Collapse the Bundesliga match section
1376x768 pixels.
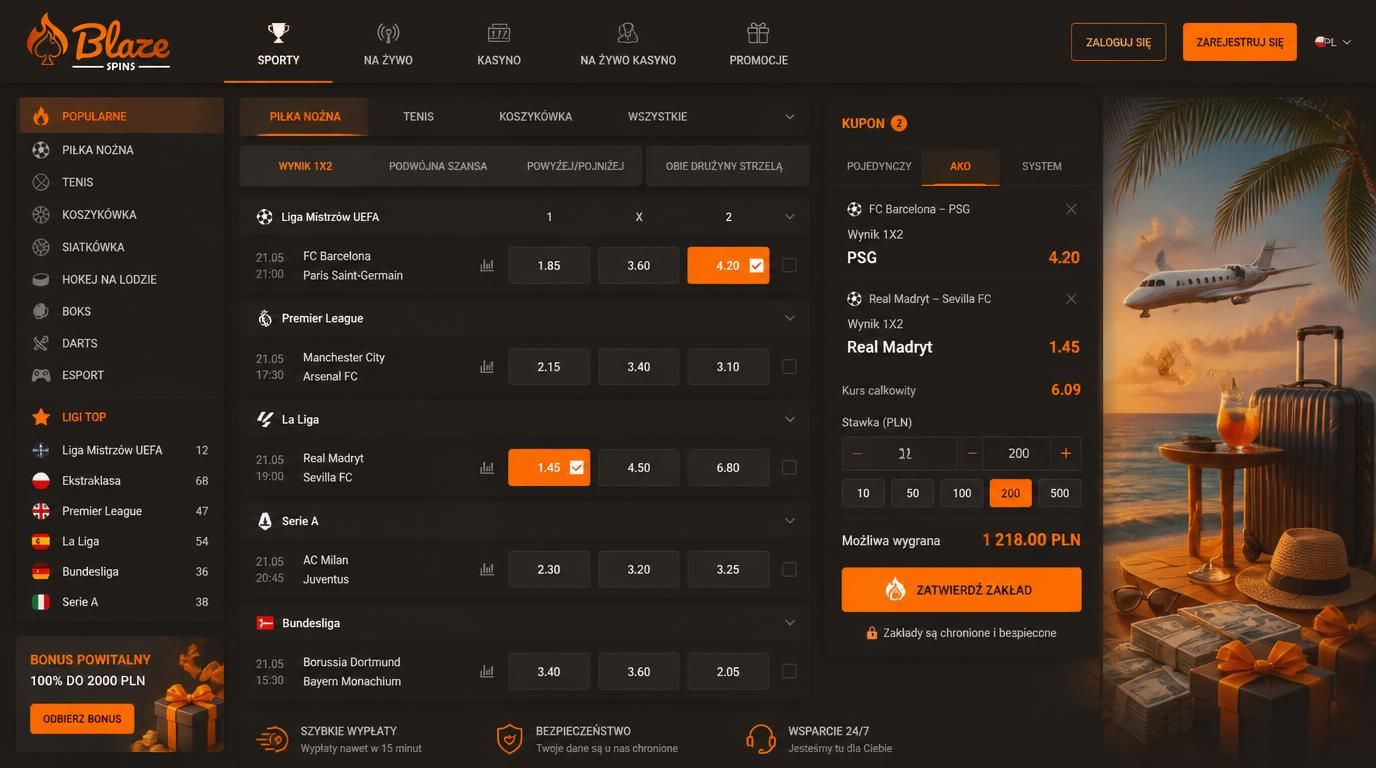pos(789,623)
